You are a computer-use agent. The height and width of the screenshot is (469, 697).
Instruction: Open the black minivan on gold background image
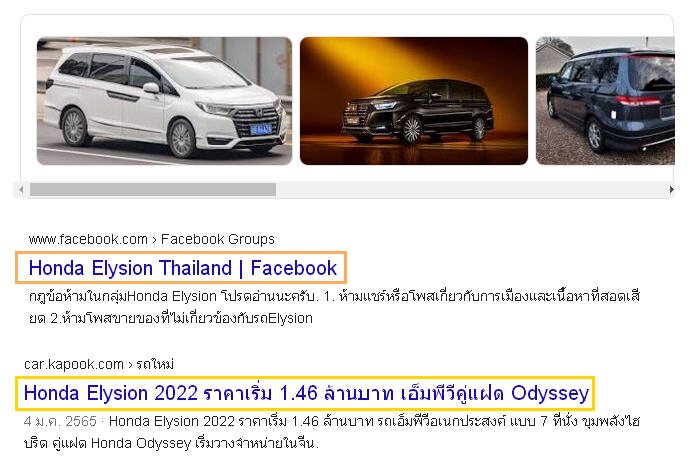[414, 101]
